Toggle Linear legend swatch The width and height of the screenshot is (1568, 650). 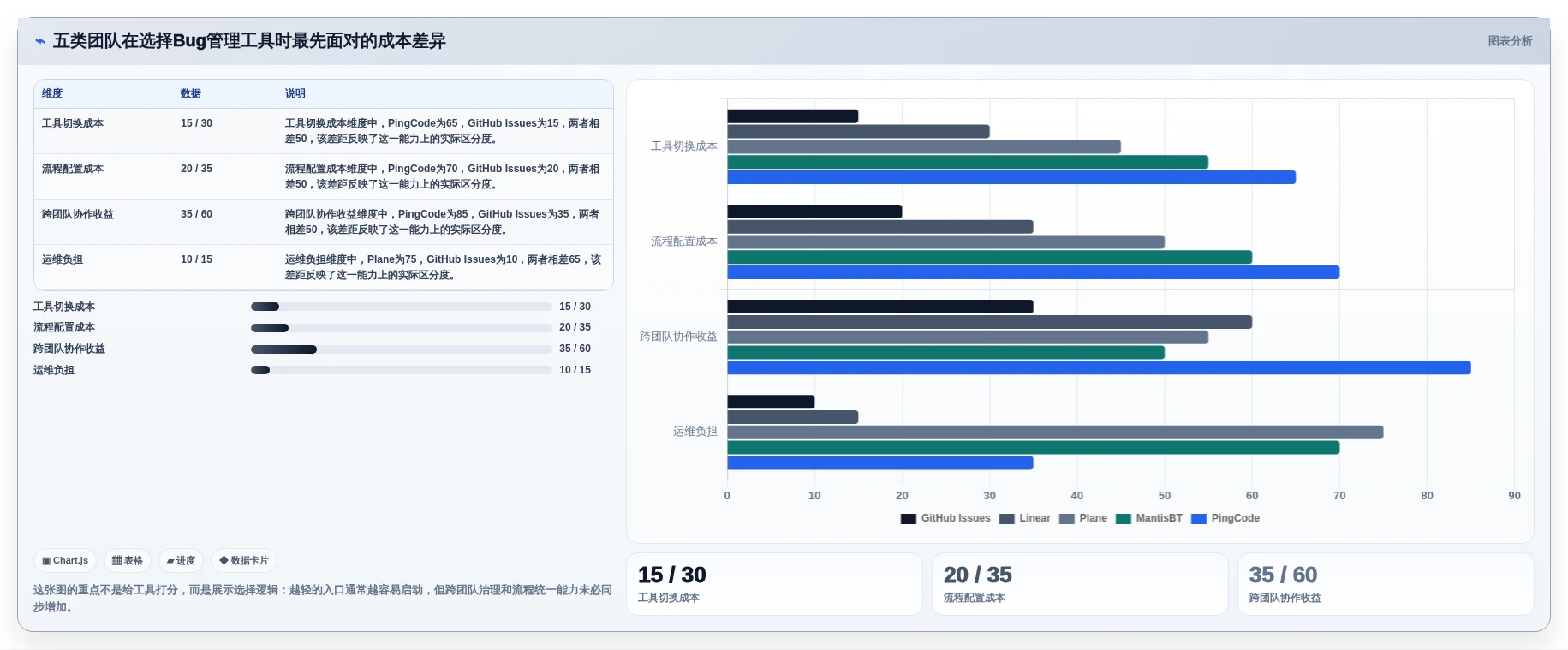[x=1007, y=519]
